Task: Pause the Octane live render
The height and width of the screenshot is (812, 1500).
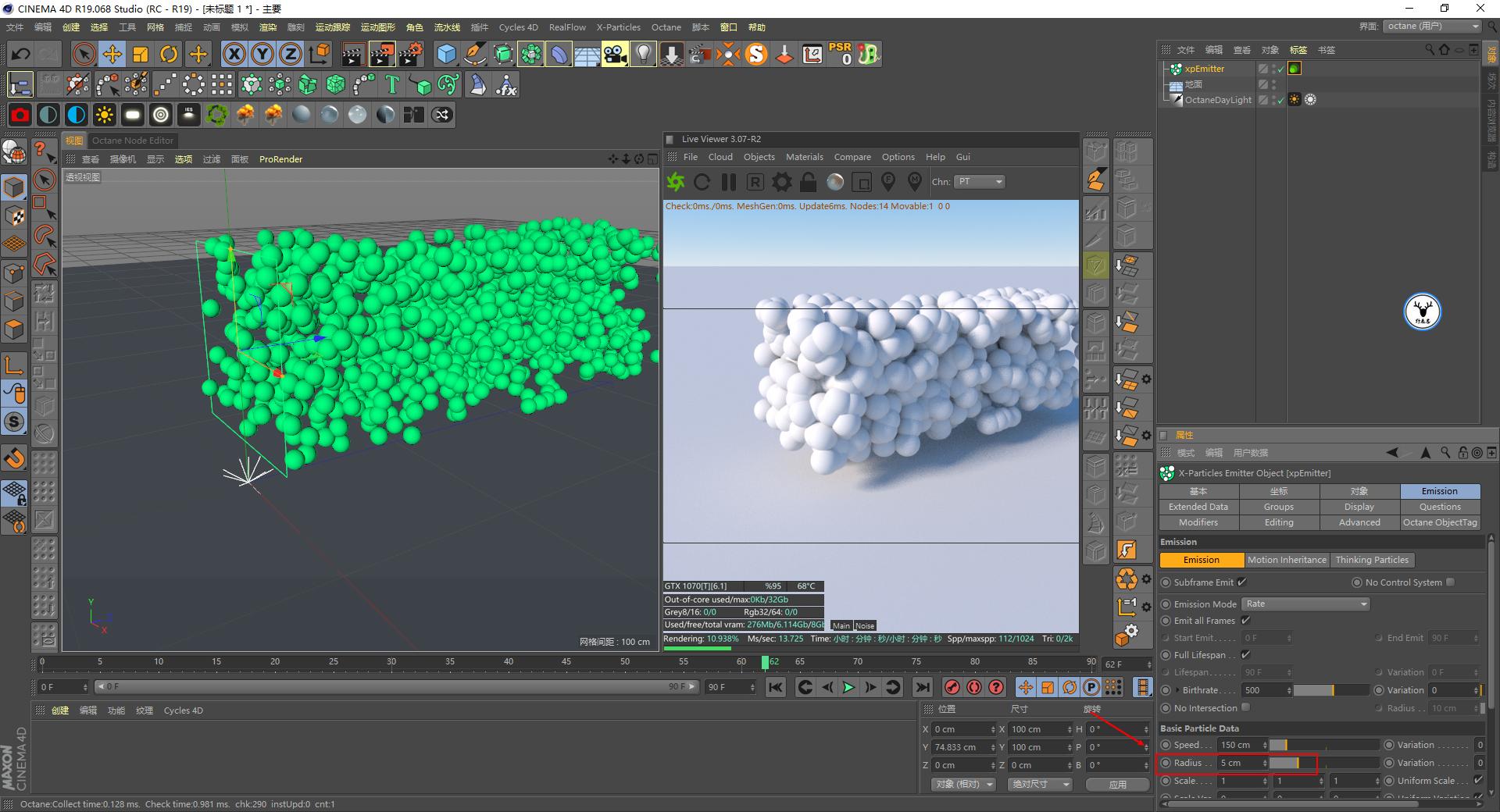Action: (728, 182)
